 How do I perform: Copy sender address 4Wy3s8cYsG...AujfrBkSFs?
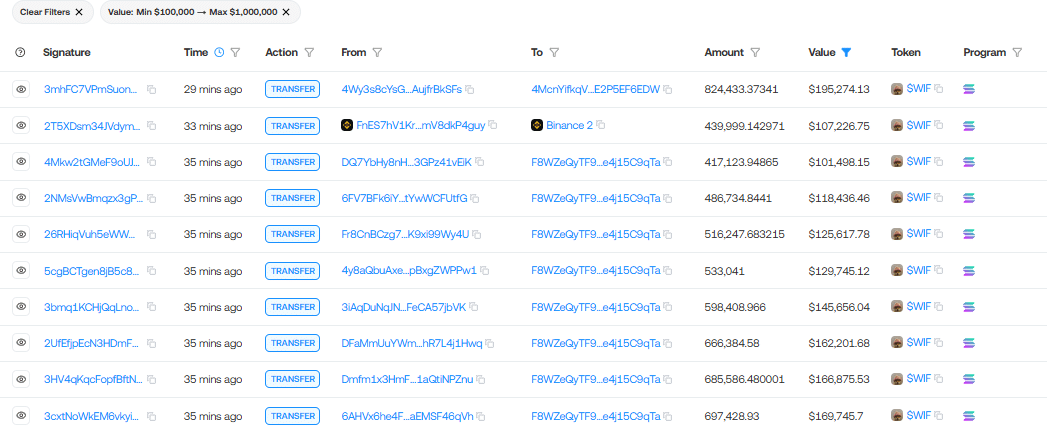pos(469,89)
